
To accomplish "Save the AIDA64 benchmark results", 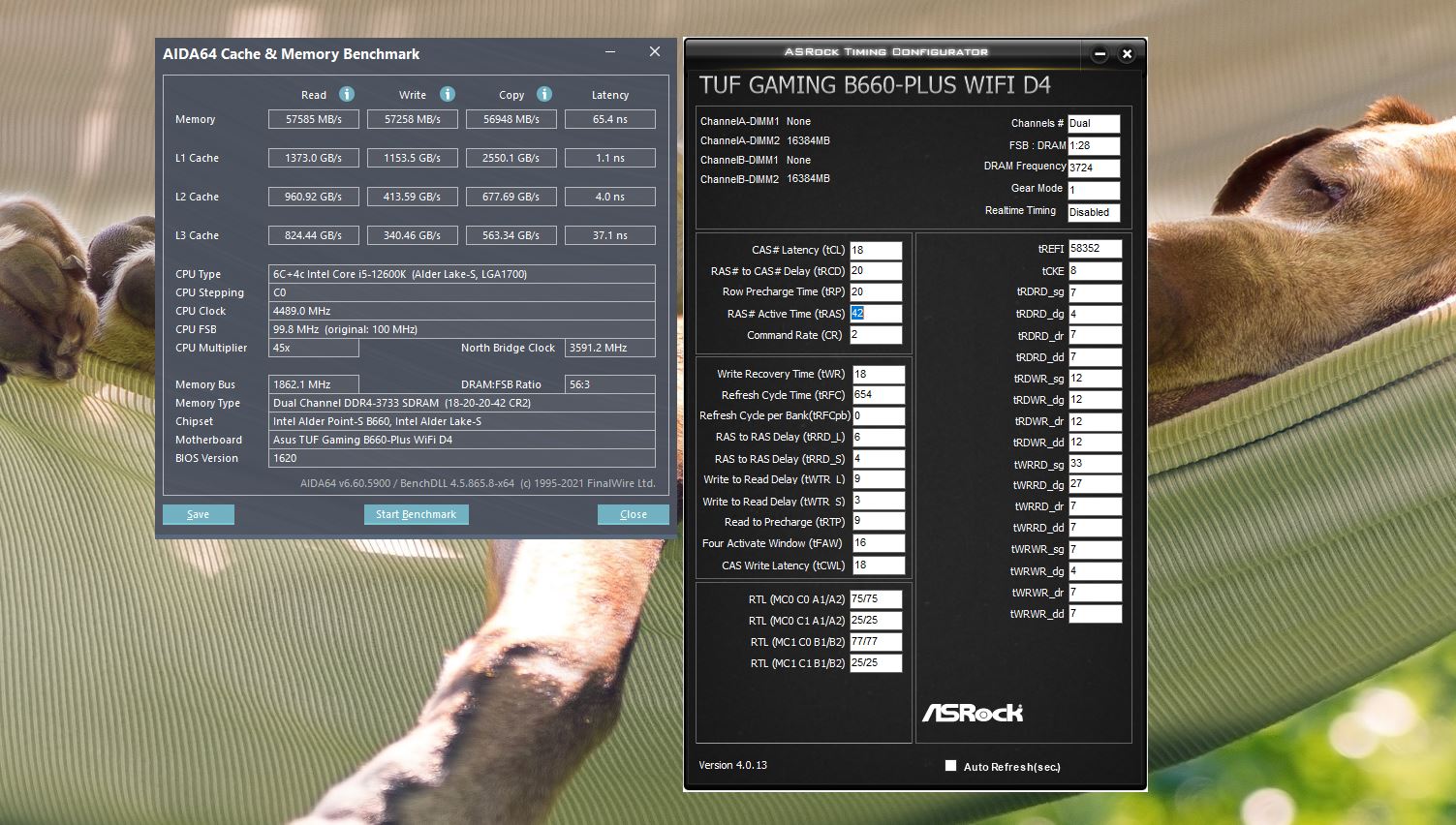I will click(198, 514).
